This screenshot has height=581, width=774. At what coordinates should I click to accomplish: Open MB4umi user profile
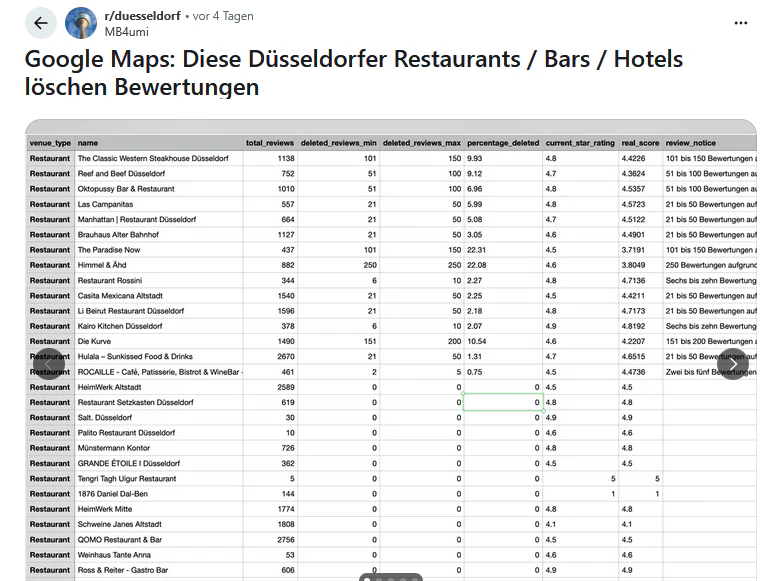(126, 32)
